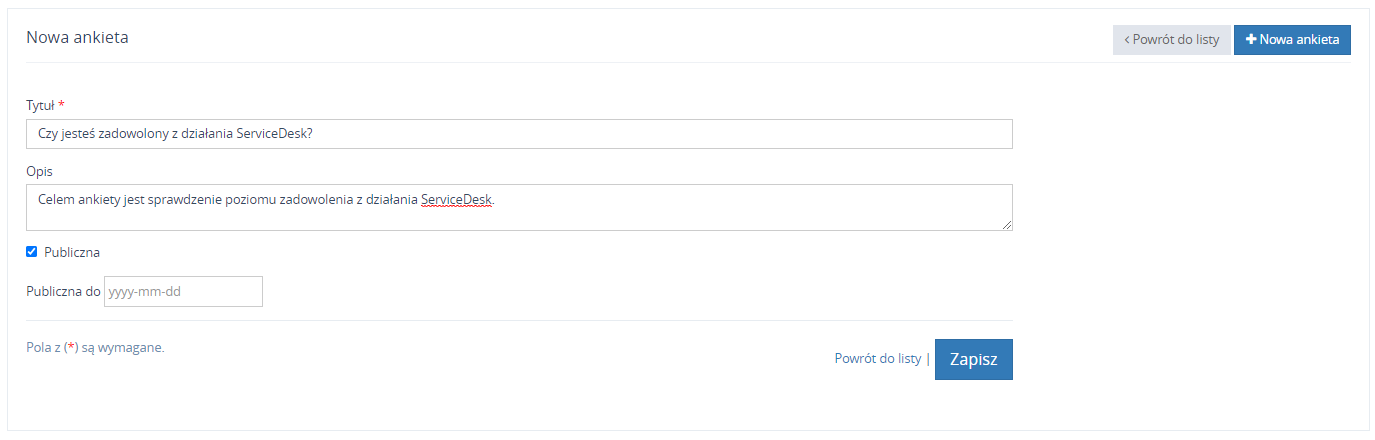Click the red asterisk in required-fields note

(71, 347)
